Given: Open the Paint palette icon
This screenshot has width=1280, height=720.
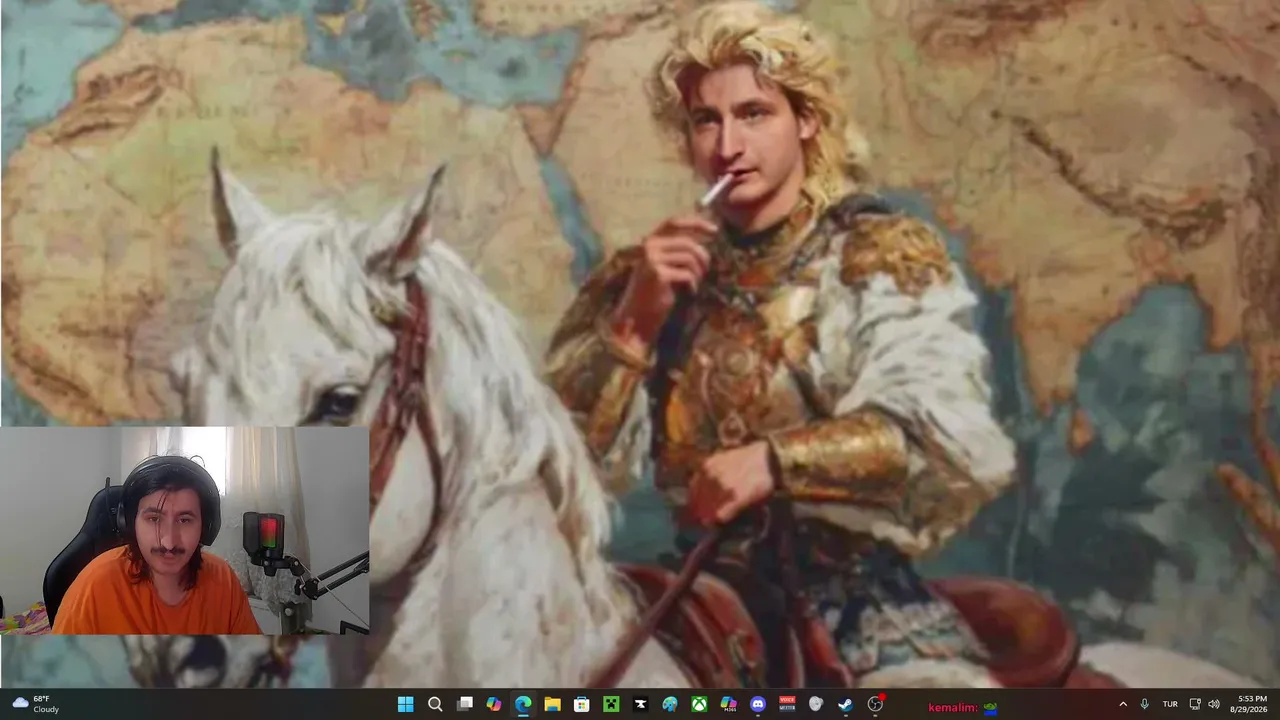Looking at the screenshot, I should pyautogui.click(x=670, y=704).
